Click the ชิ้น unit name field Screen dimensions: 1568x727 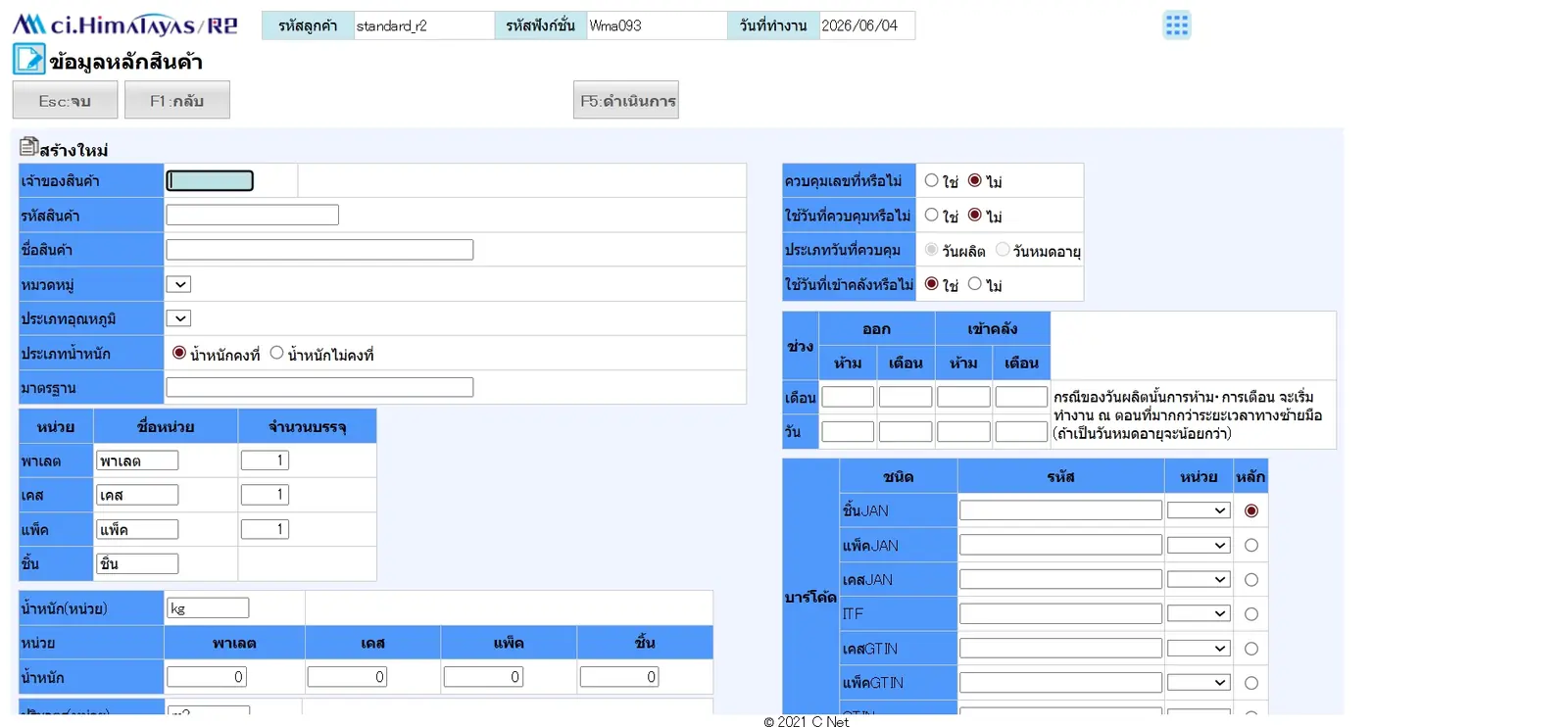137,563
